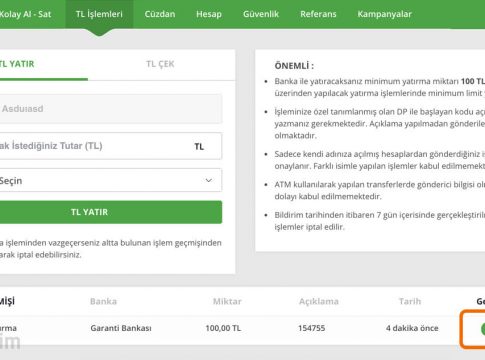Focus the Tutar (TL) amount field

point(111,146)
